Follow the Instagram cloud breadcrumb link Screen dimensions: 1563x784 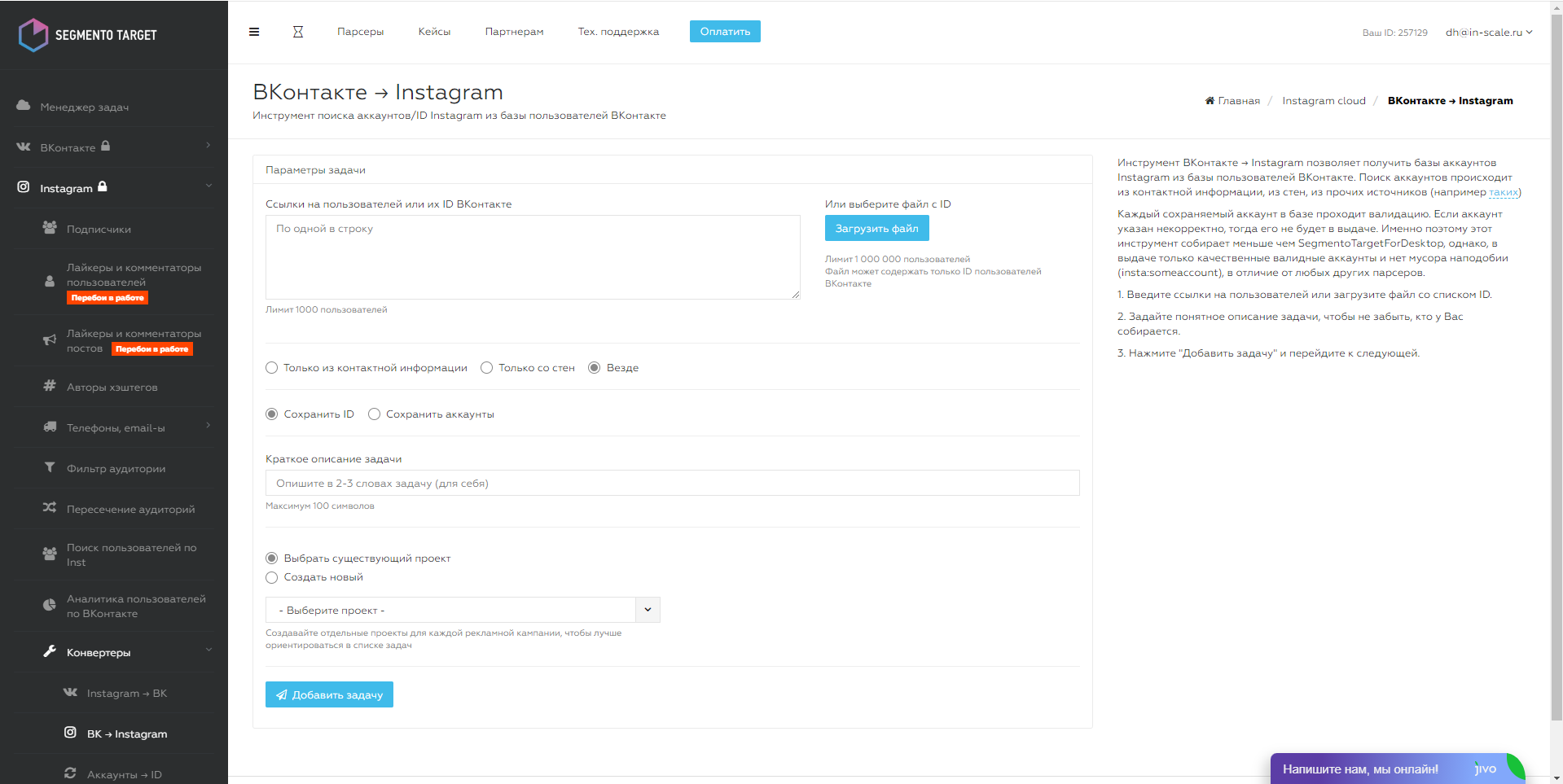1324,101
